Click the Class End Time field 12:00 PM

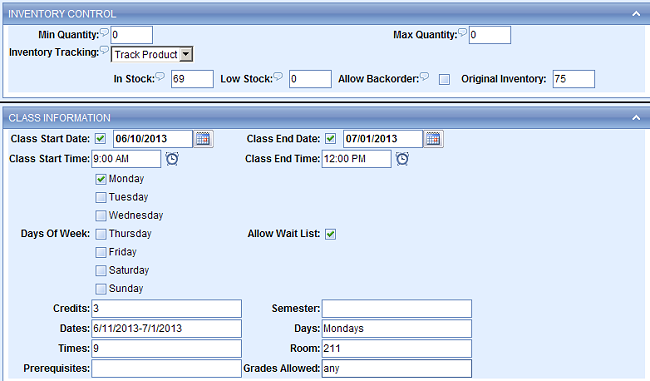coord(357,159)
